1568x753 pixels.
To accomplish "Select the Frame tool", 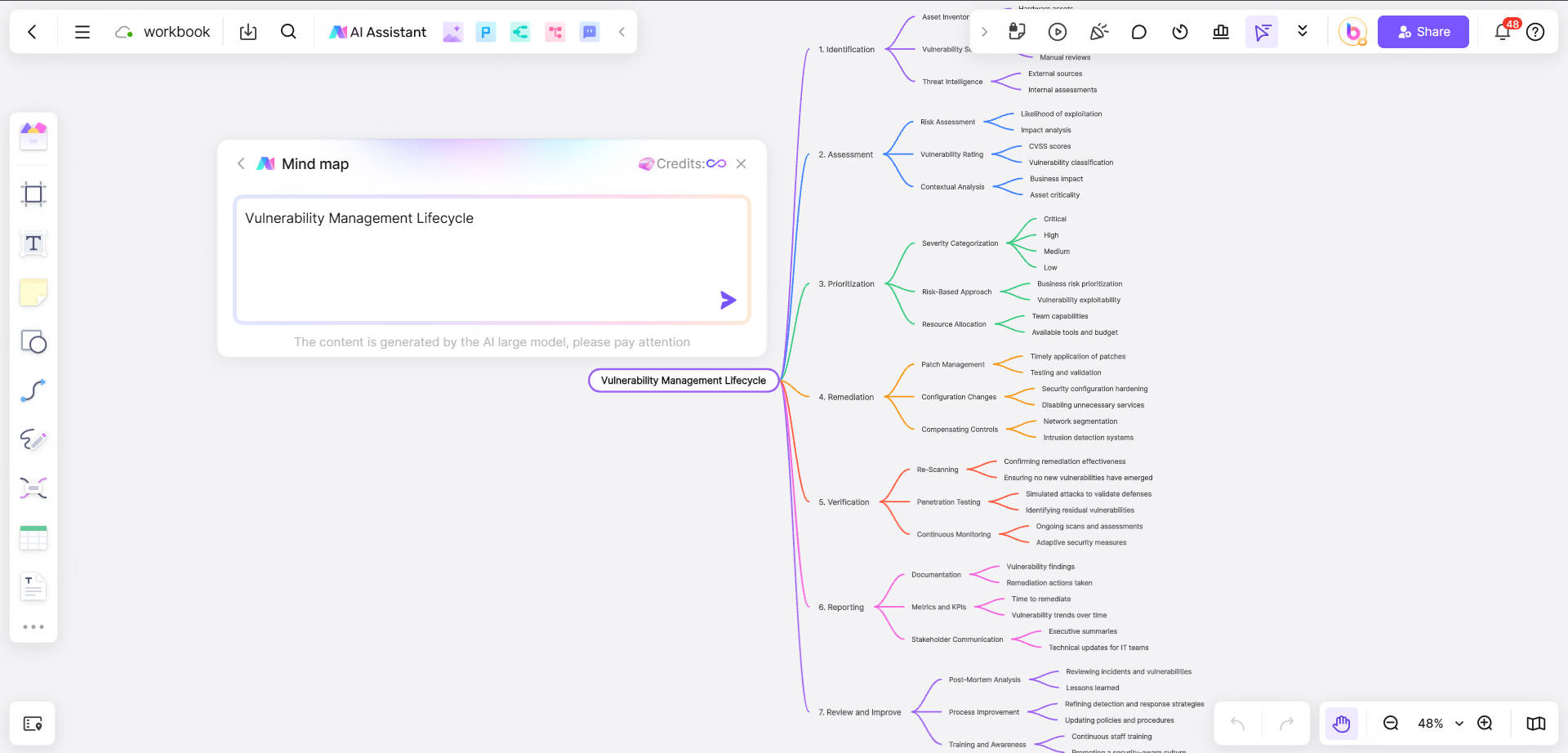I will [33, 194].
